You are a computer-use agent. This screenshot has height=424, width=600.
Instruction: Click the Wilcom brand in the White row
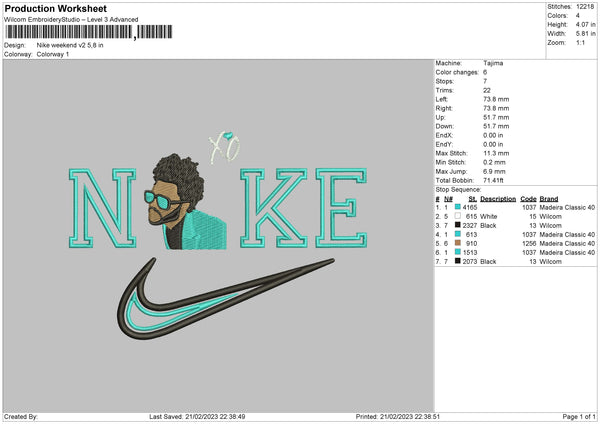pos(551,217)
